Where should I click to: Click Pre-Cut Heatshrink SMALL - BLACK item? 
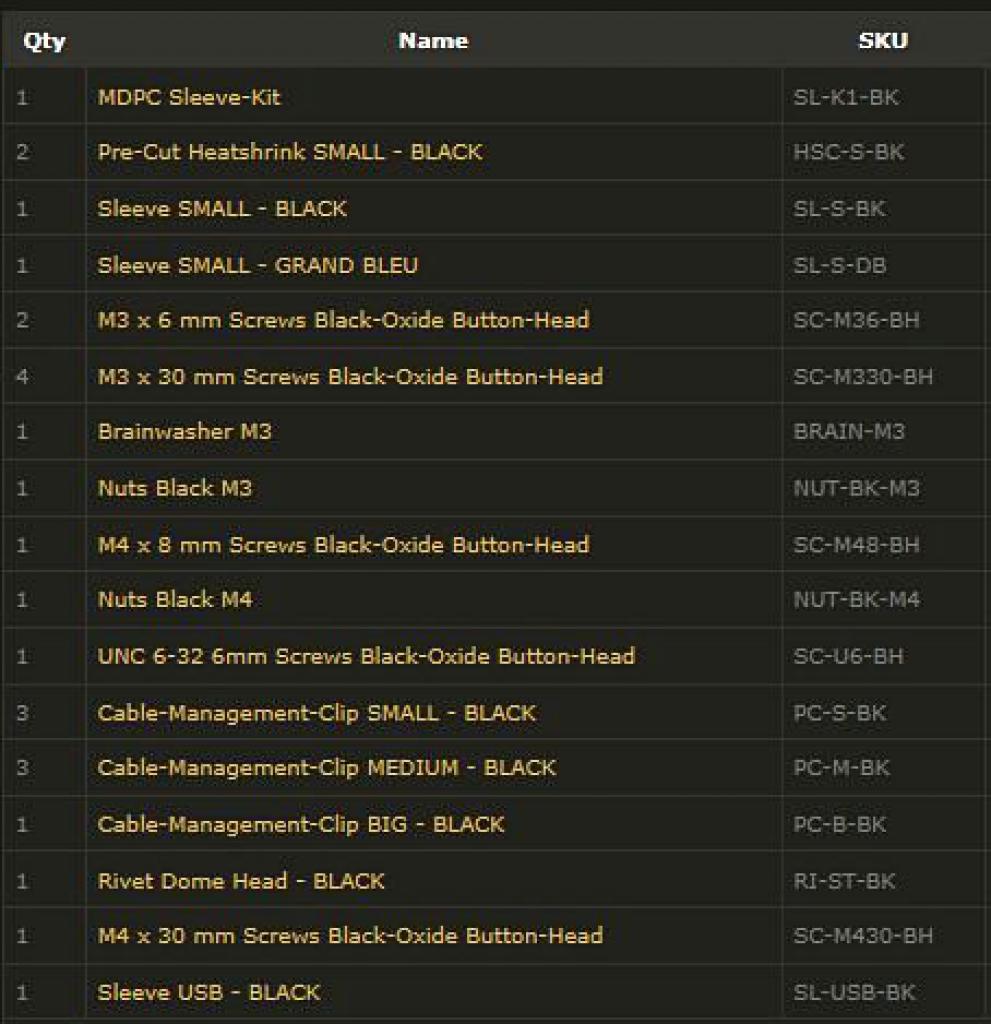290,152
